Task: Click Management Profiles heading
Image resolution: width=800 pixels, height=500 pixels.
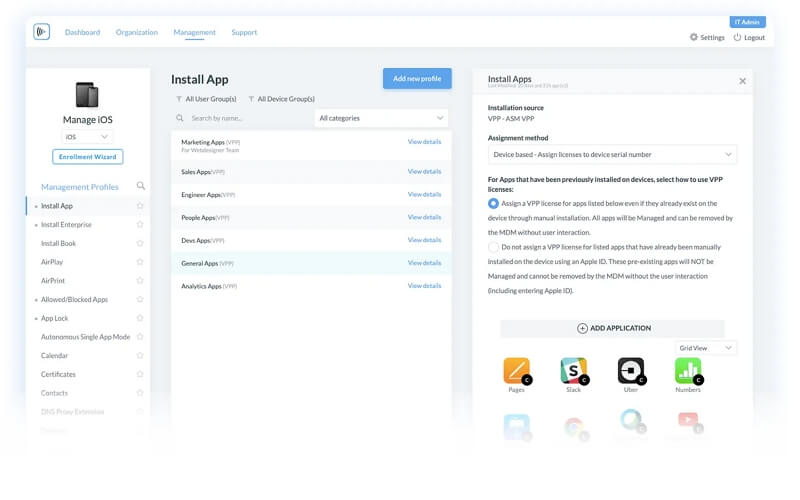Action: tap(80, 187)
